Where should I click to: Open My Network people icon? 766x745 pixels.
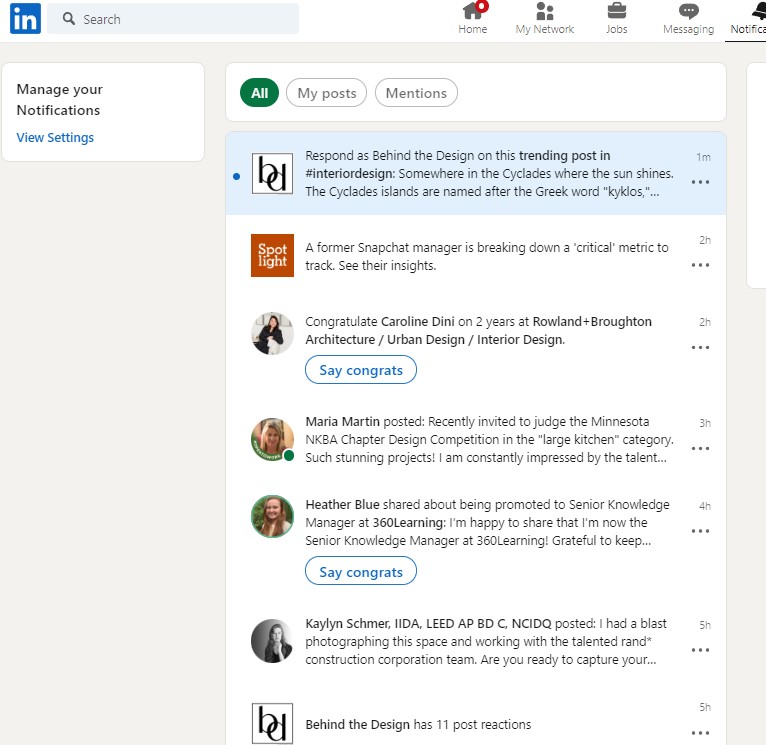point(545,13)
